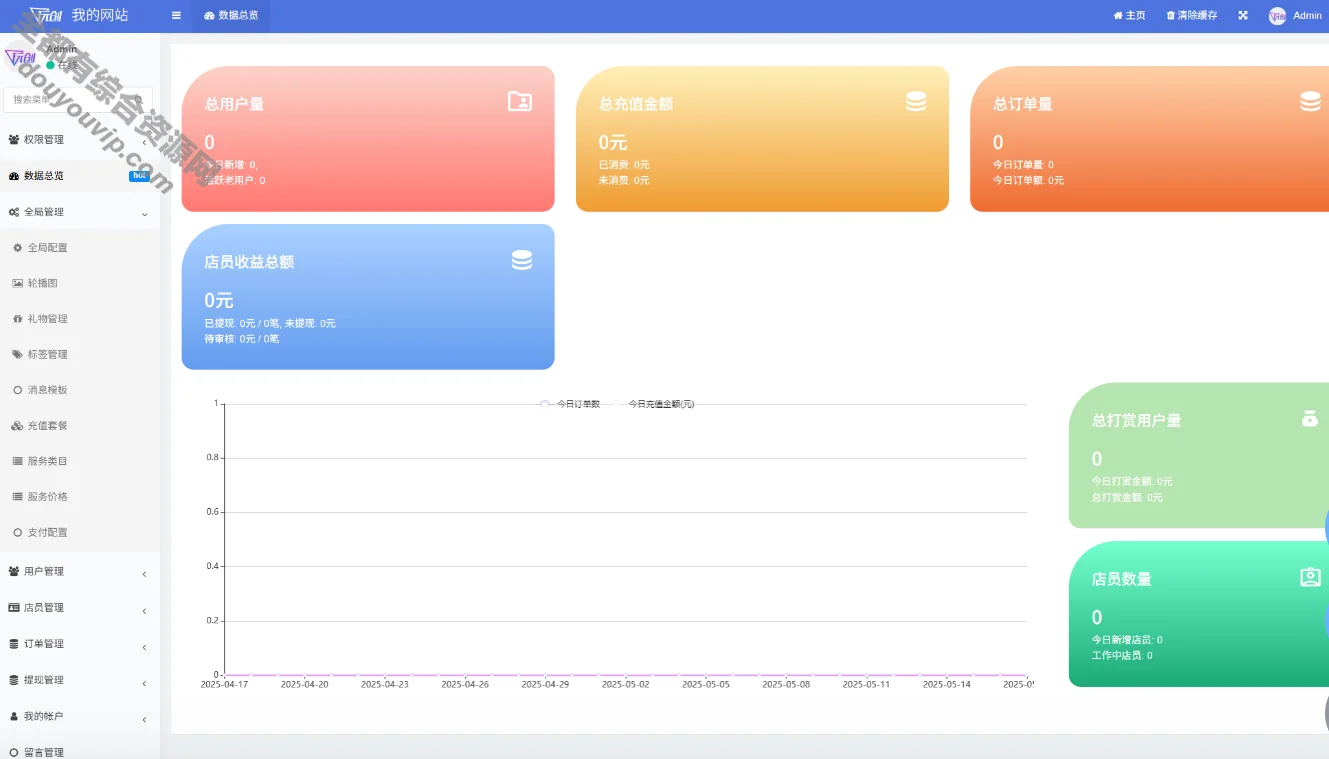This screenshot has height=759, width=1329.
Task: Click the user folder icon on 总用户量 card
Action: (x=520, y=101)
